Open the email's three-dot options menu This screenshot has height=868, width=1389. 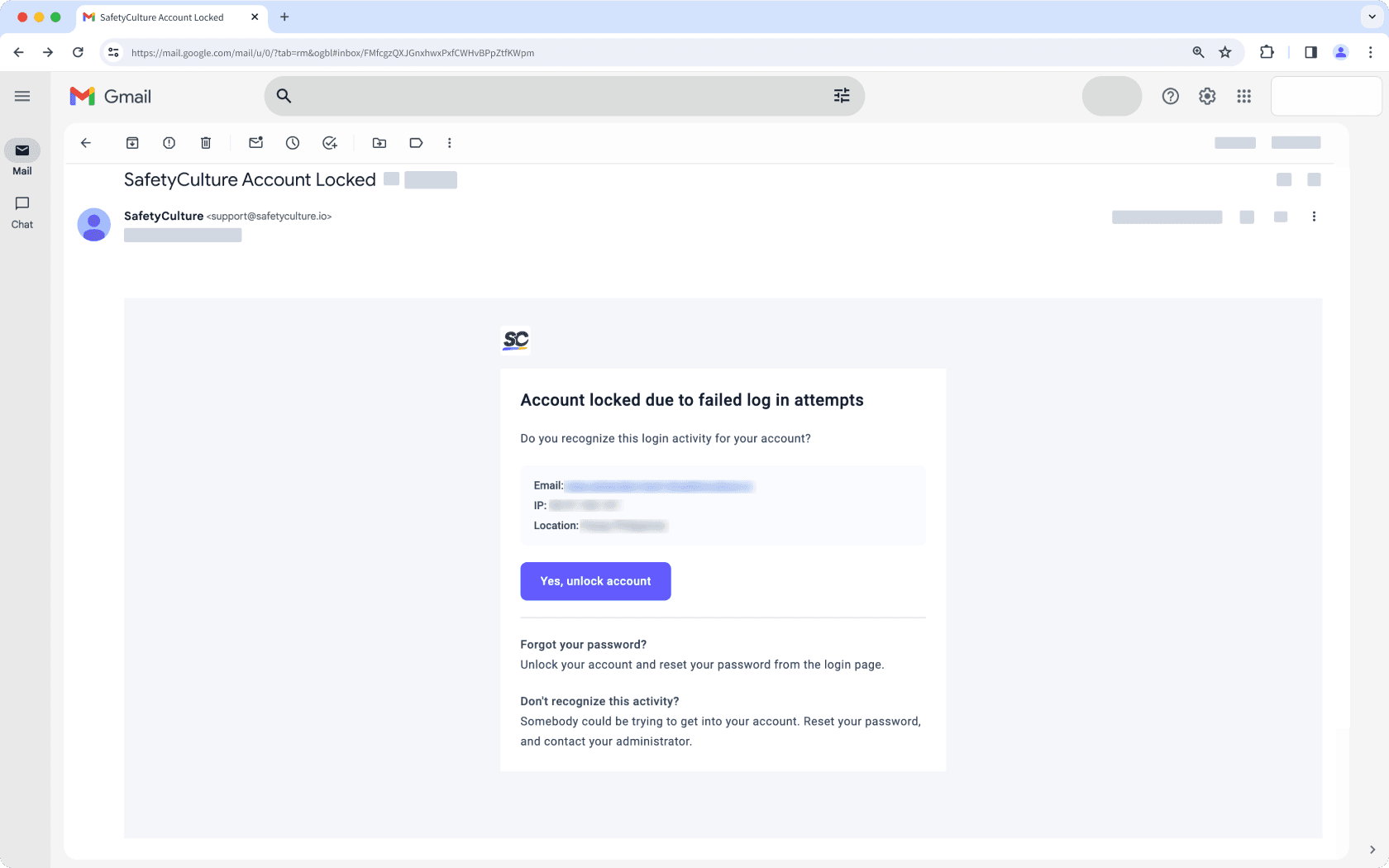coord(1314,217)
